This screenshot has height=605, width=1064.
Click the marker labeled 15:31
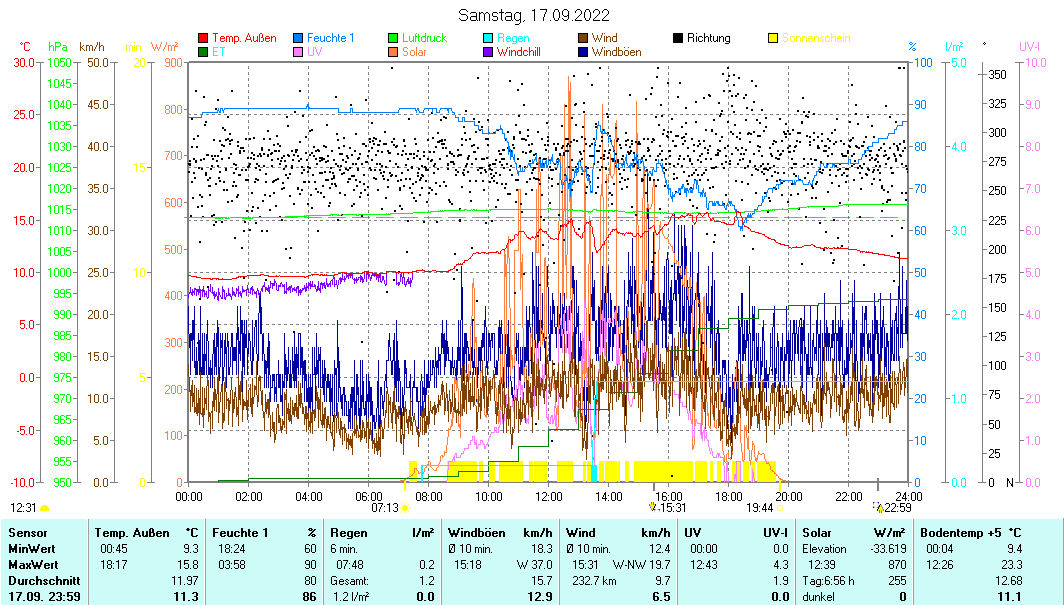(x=653, y=507)
